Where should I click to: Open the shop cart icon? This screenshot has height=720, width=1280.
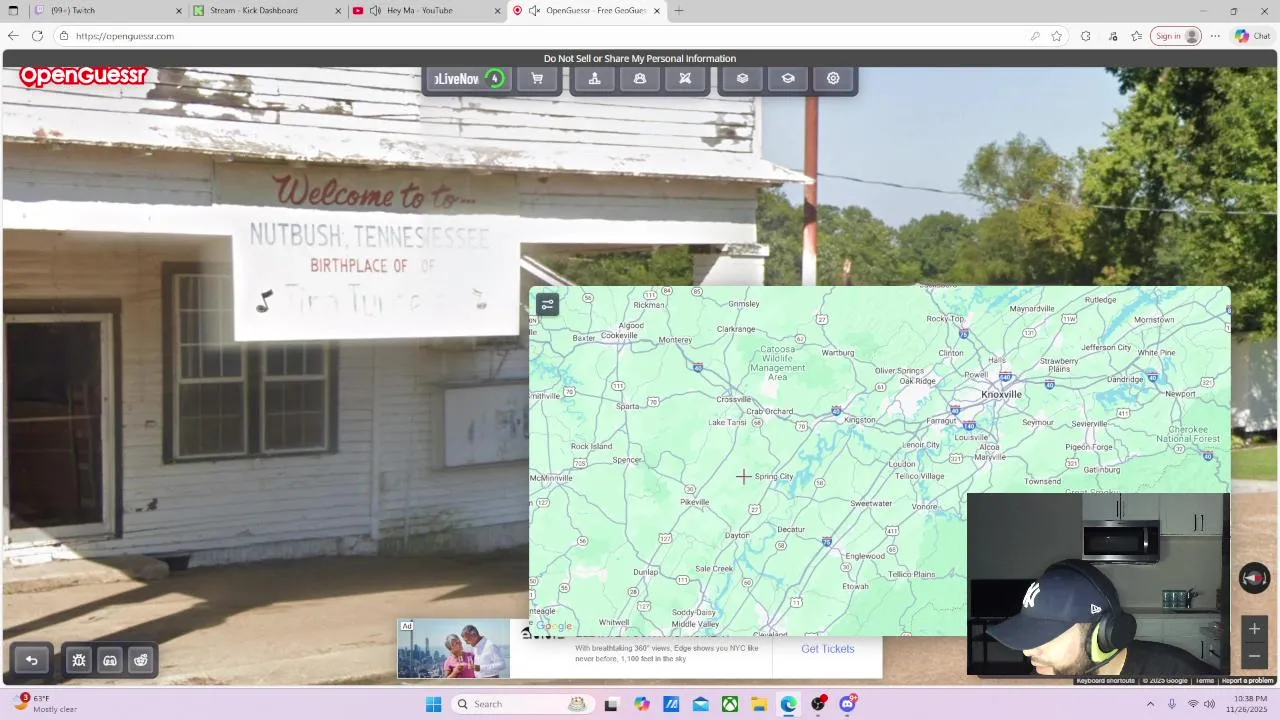tap(537, 79)
